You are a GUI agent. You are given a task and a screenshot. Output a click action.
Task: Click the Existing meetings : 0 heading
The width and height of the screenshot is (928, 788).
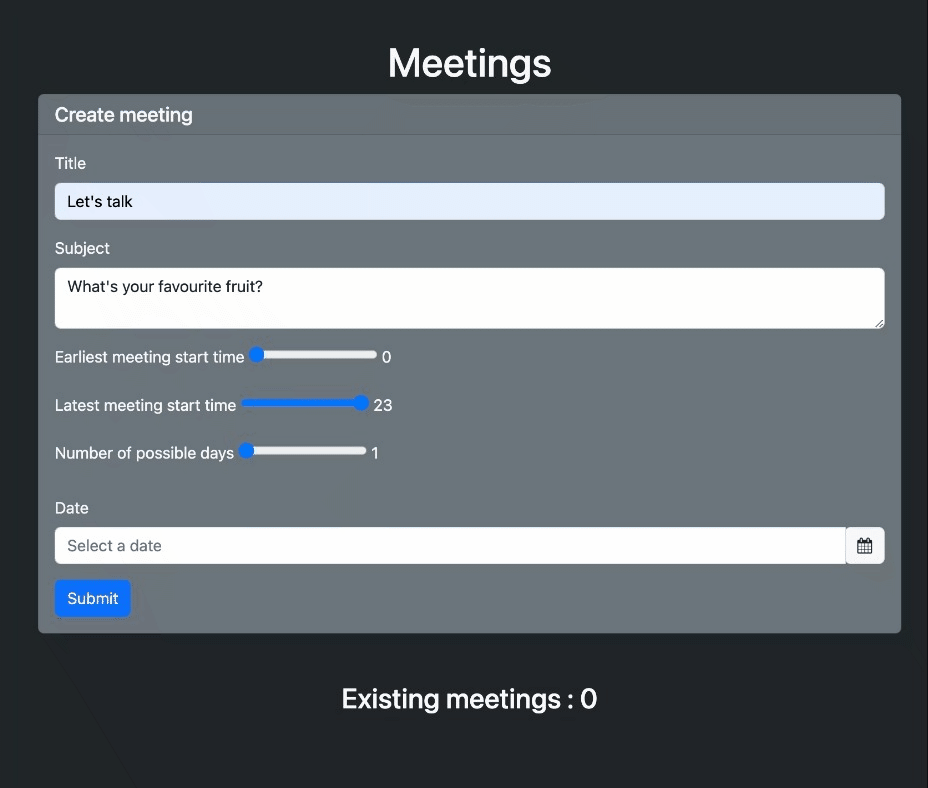point(469,699)
